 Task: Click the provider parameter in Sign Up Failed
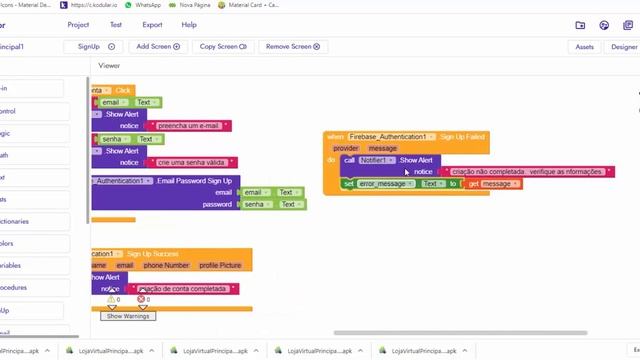(x=346, y=149)
